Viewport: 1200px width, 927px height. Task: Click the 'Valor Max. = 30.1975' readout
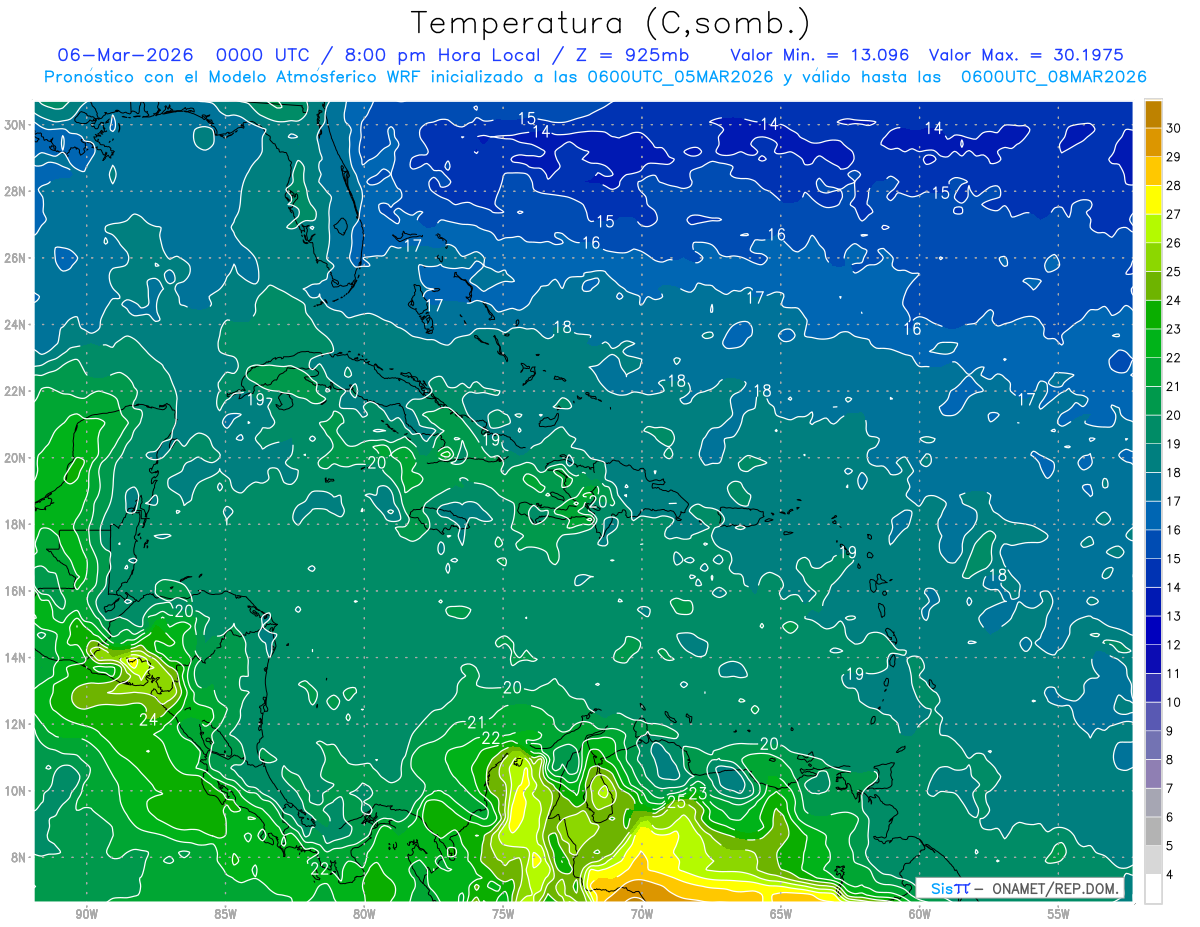tap(1026, 55)
